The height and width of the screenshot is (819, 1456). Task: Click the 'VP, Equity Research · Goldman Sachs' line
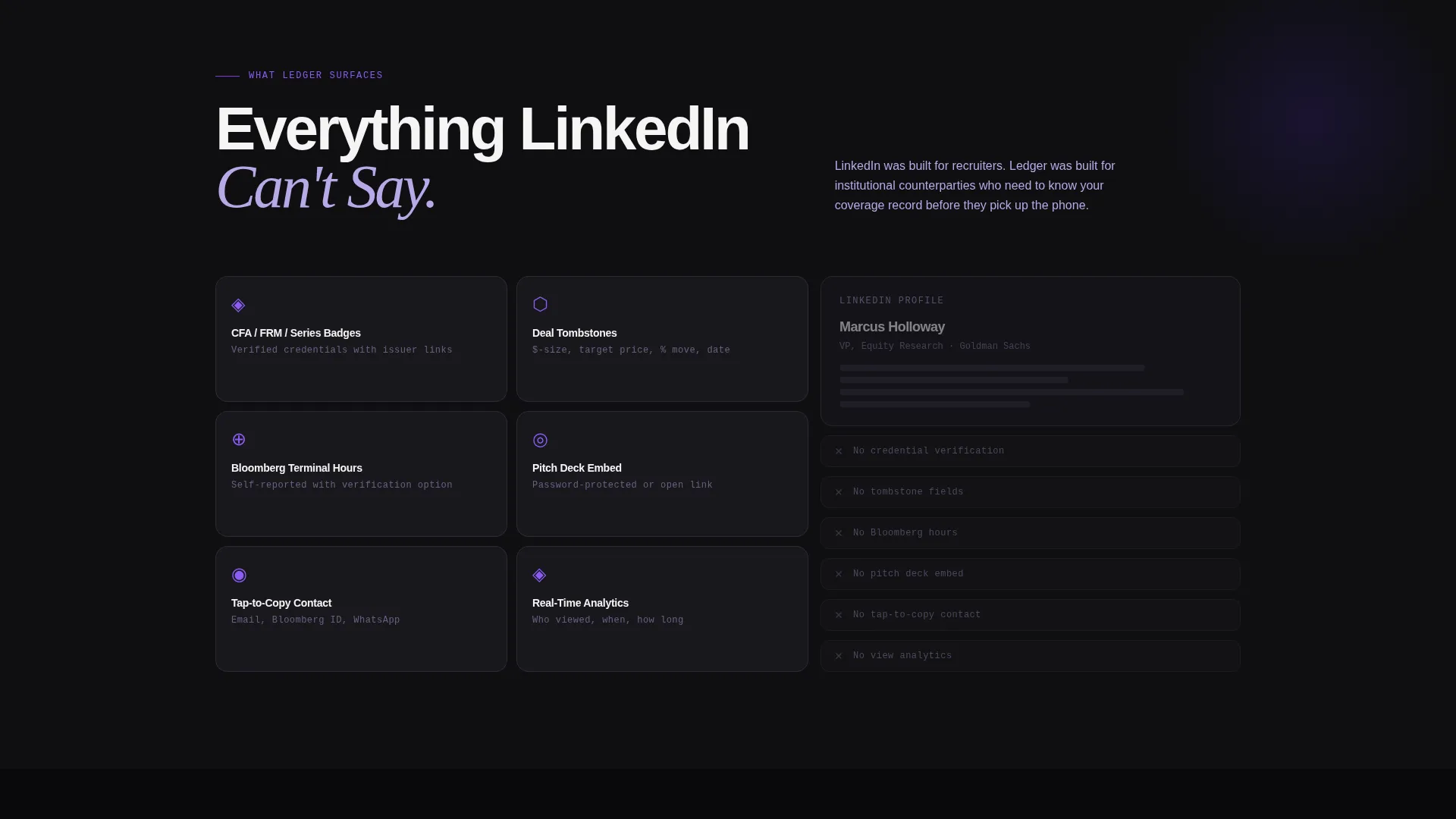point(935,347)
